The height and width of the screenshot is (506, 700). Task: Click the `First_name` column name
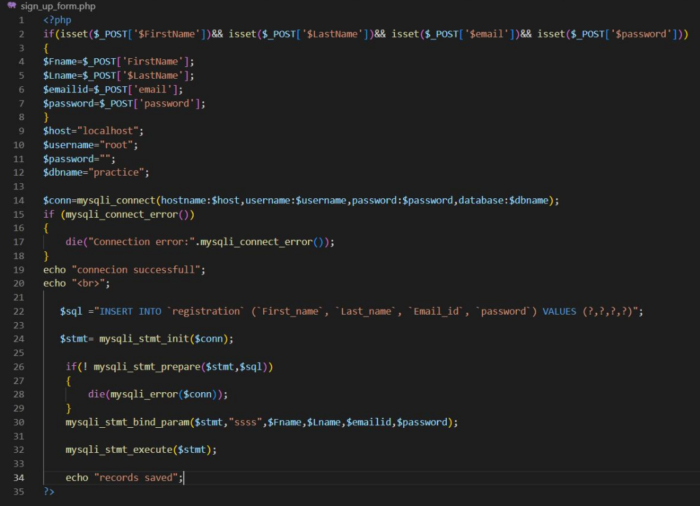pyautogui.click(x=290, y=311)
